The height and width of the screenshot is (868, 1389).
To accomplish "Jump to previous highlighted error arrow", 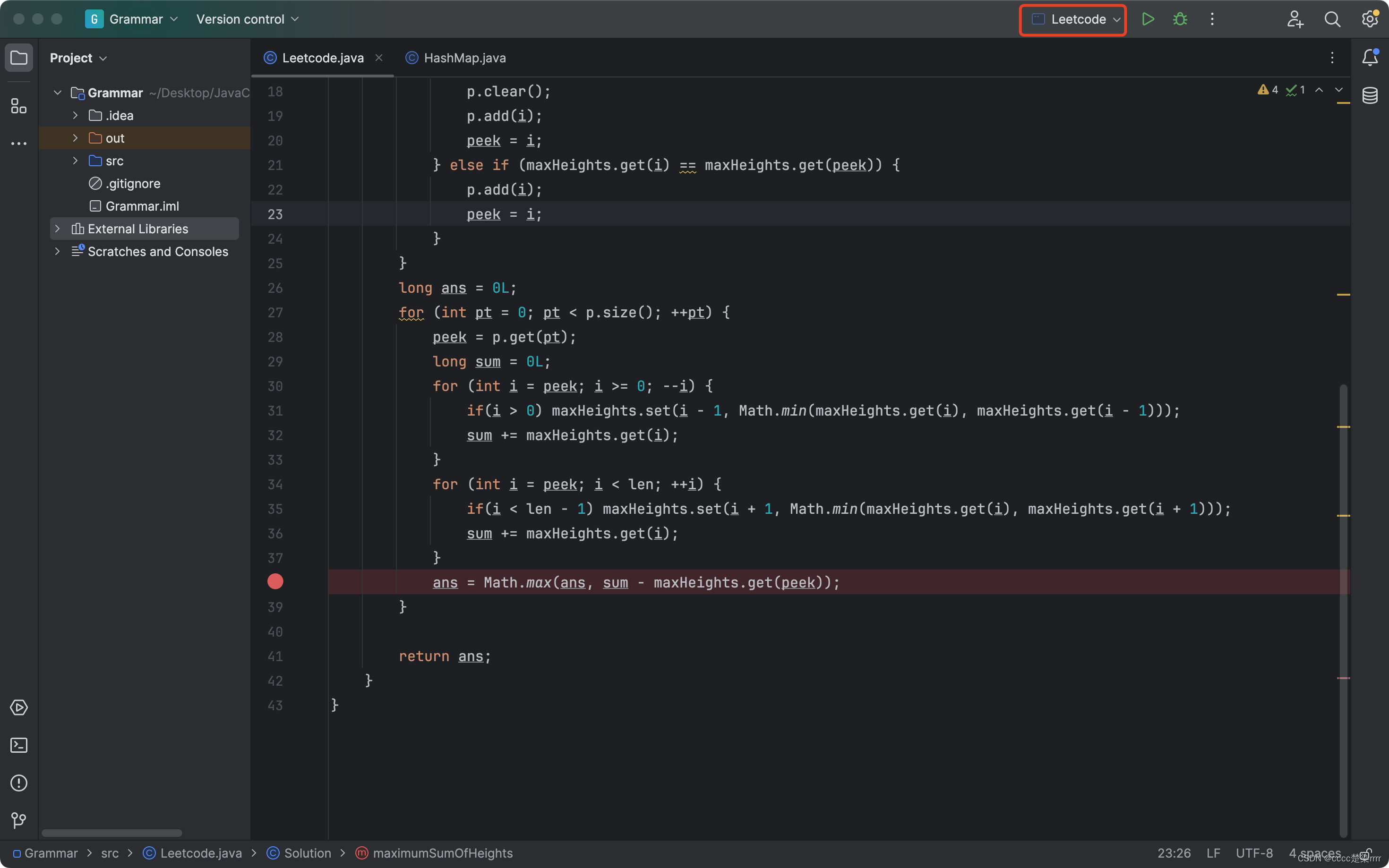I will (x=1320, y=90).
